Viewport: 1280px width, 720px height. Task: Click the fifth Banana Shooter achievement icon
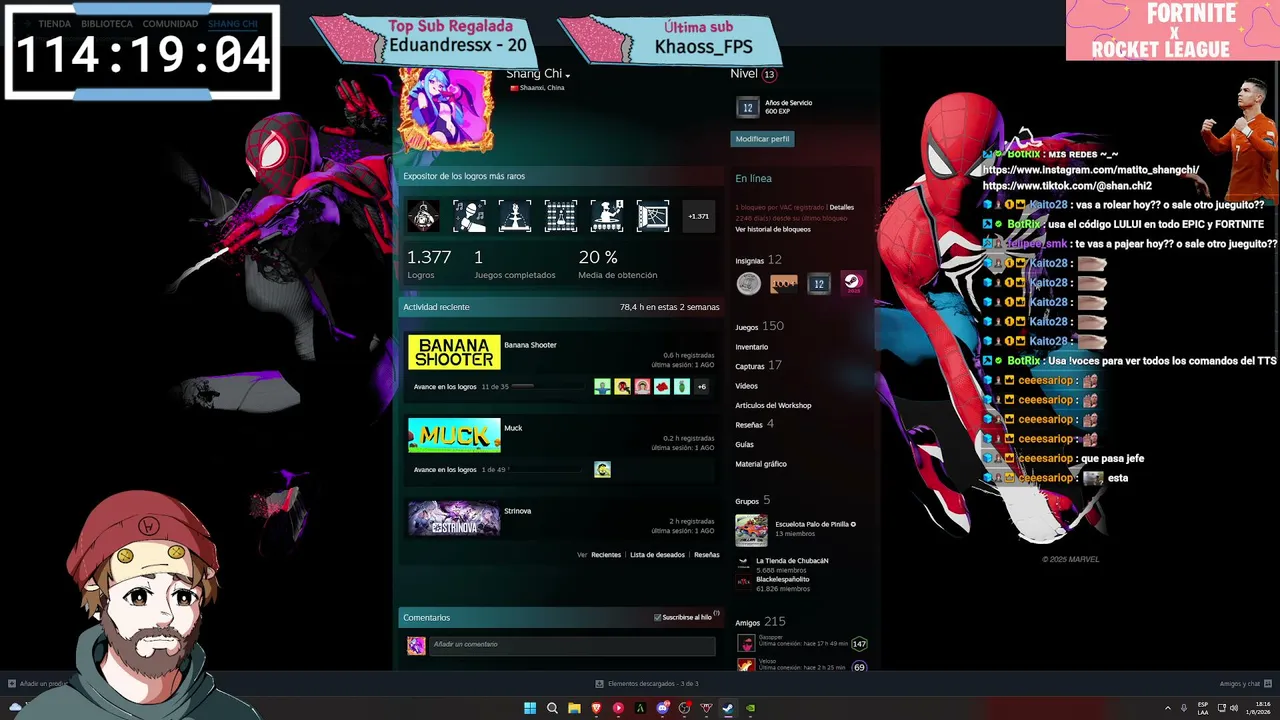(682, 386)
